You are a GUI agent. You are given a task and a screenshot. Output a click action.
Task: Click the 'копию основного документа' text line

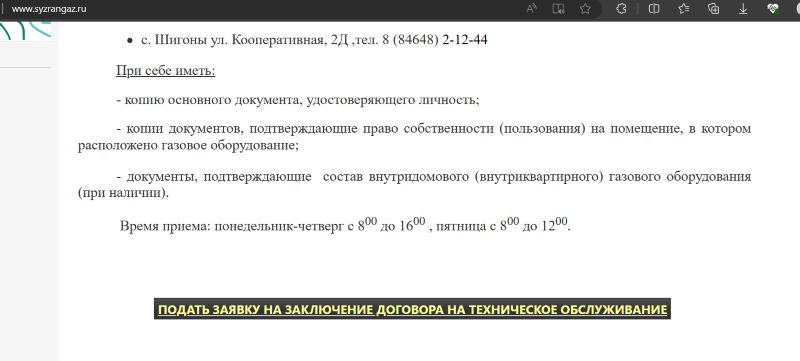(298, 100)
